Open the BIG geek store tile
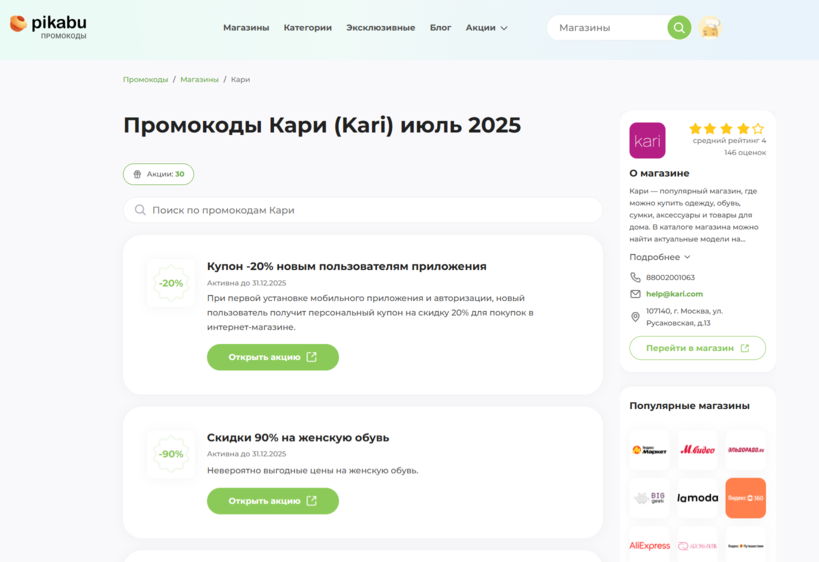819x562 pixels. [x=649, y=498]
